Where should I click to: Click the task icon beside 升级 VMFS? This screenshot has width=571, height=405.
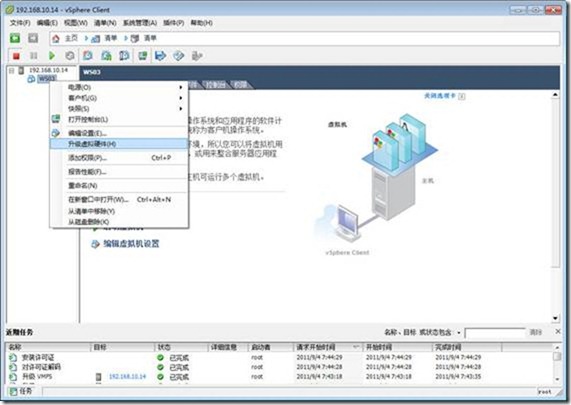click(x=13, y=376)
